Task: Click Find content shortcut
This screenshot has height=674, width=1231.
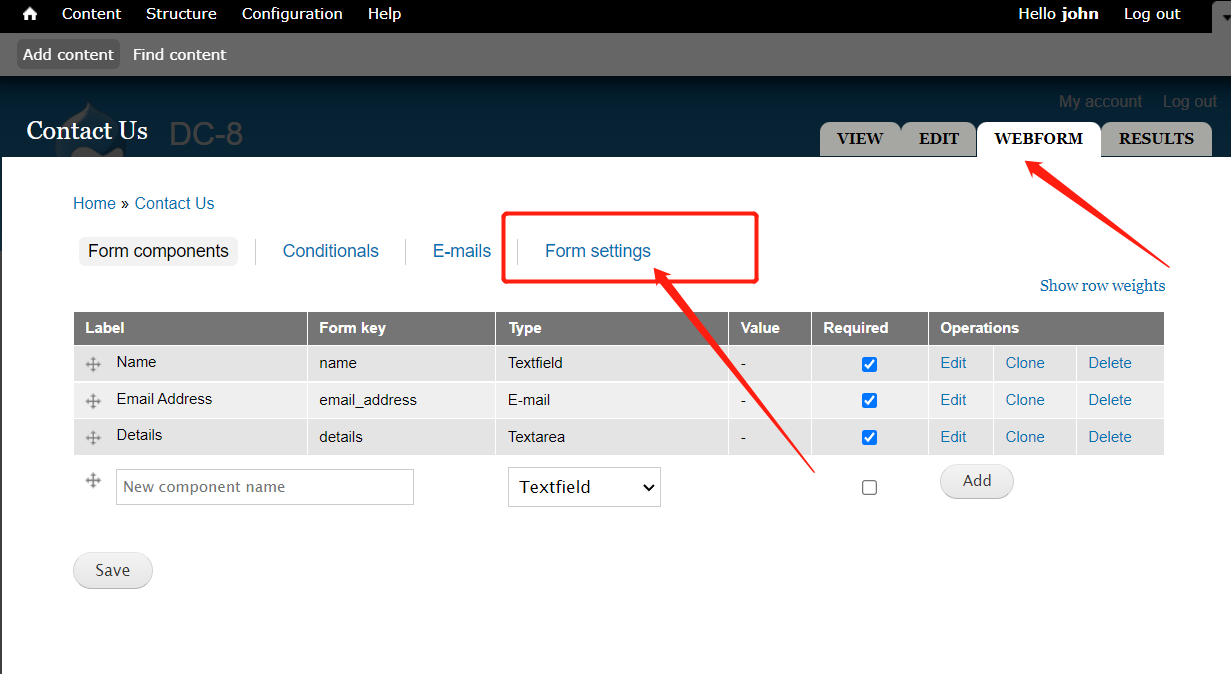Action: click(180, 54)
